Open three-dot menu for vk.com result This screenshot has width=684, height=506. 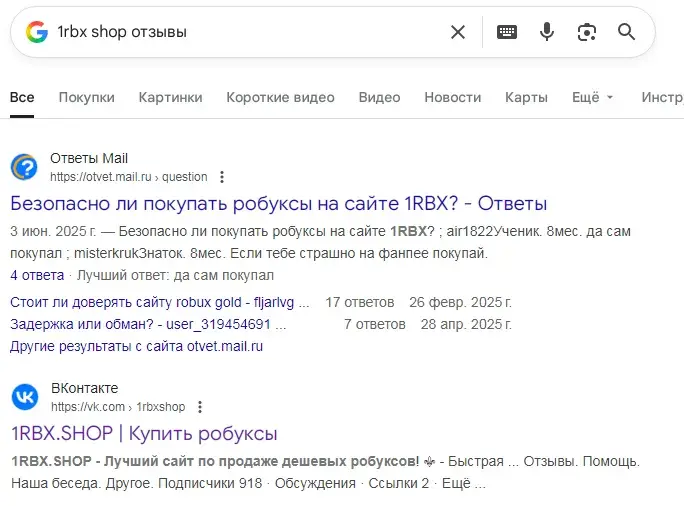click(200, 407)
